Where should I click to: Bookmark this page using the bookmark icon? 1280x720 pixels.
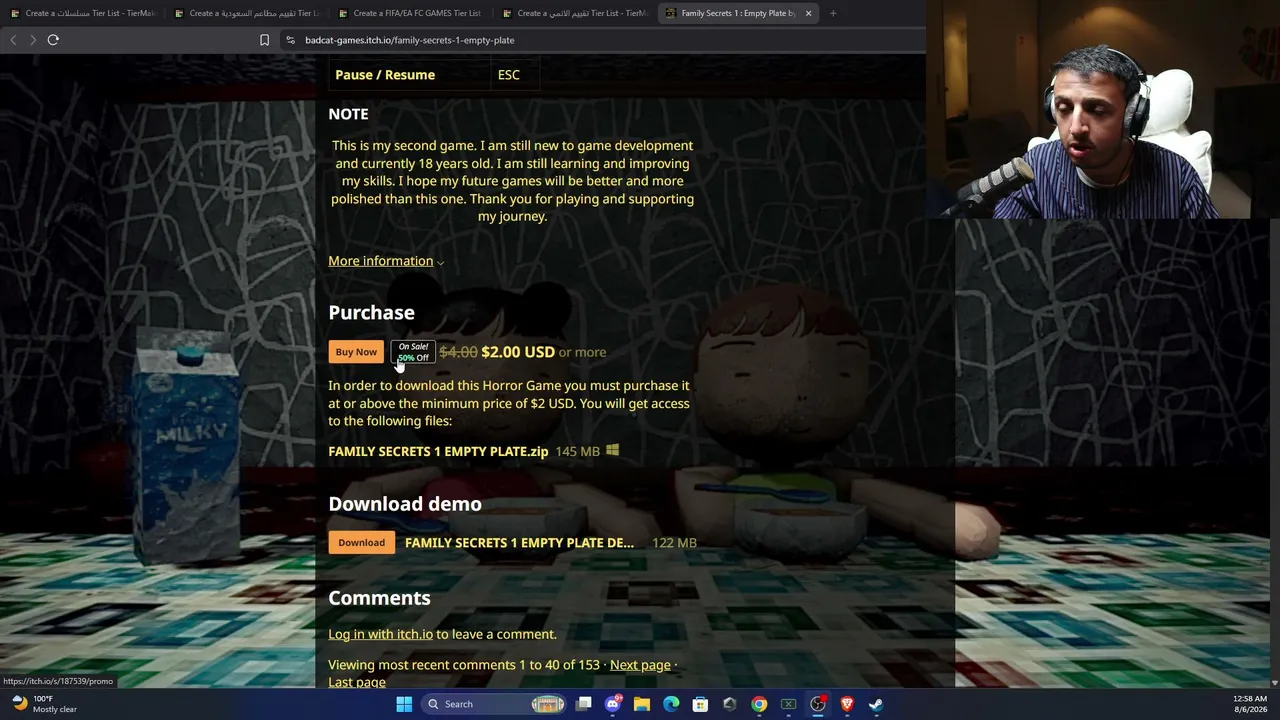264,40
